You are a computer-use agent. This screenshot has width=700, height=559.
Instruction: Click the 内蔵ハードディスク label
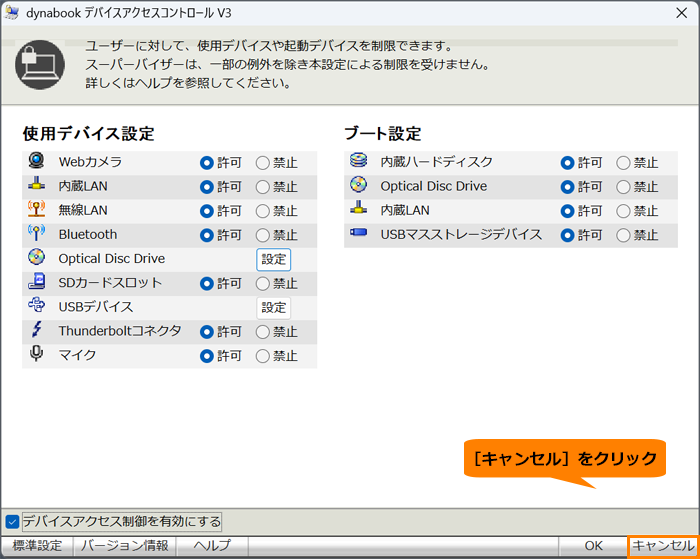click(436, 162)
